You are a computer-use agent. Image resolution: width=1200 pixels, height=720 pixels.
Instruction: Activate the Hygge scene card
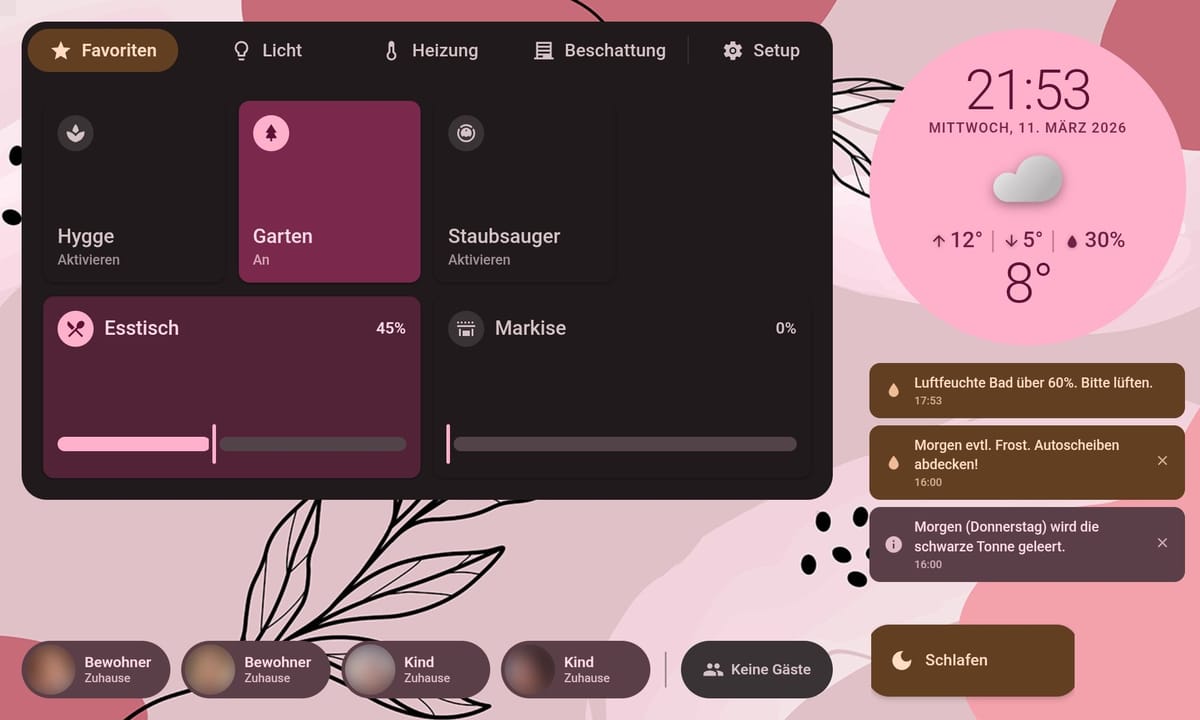[x=134, y=192]
